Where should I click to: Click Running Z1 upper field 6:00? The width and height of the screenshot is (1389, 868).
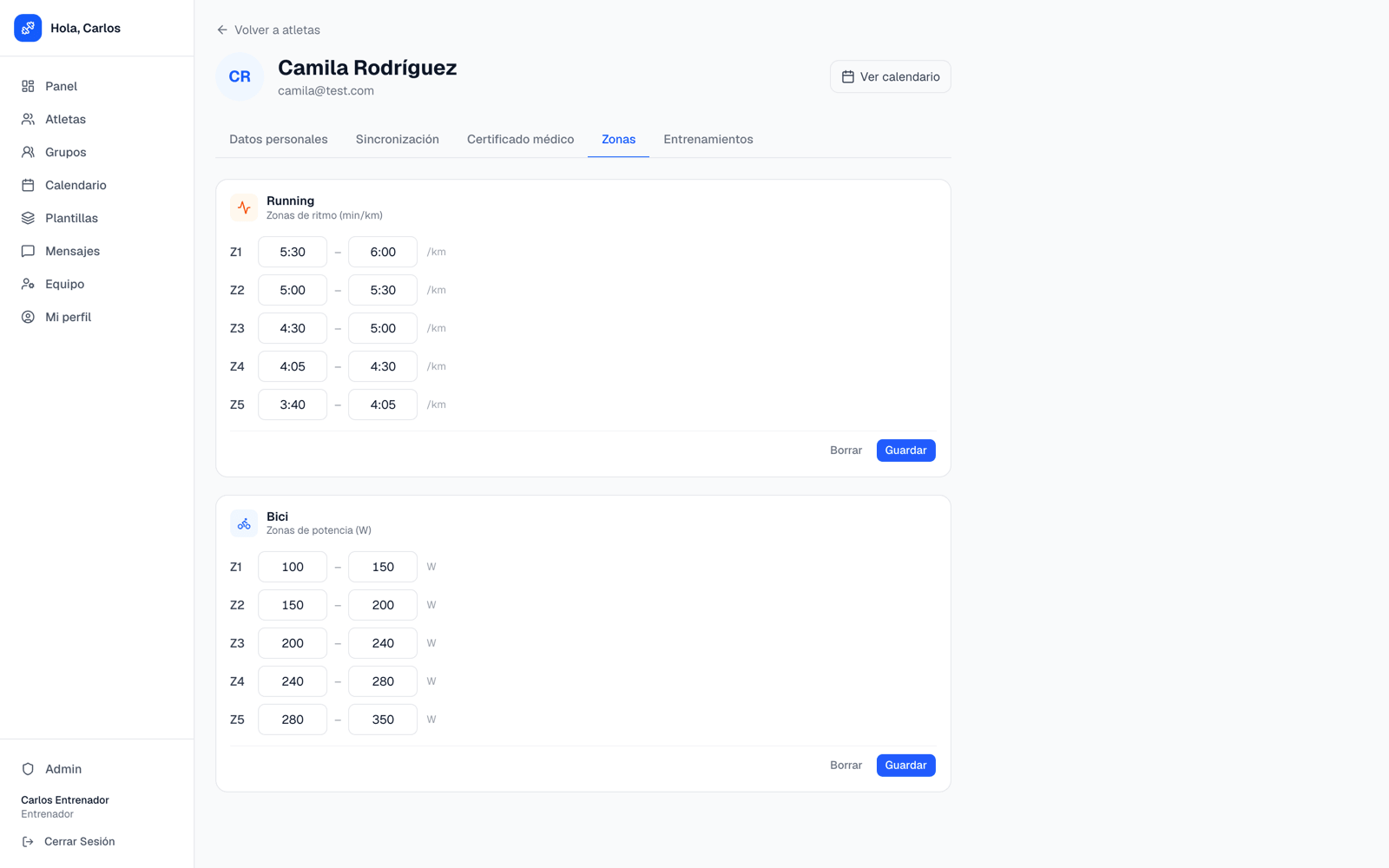click(383, 252)
